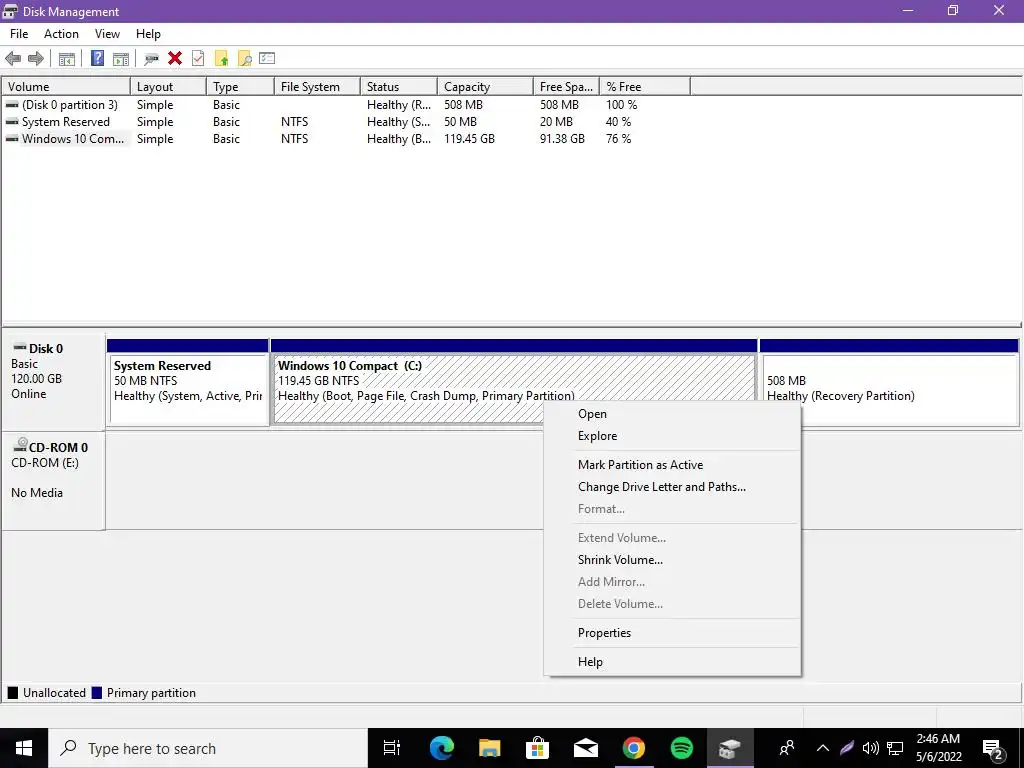This screenshot has height=768, width=1024.
Task: Click the 40 % free cell
Action: point(618,122)
